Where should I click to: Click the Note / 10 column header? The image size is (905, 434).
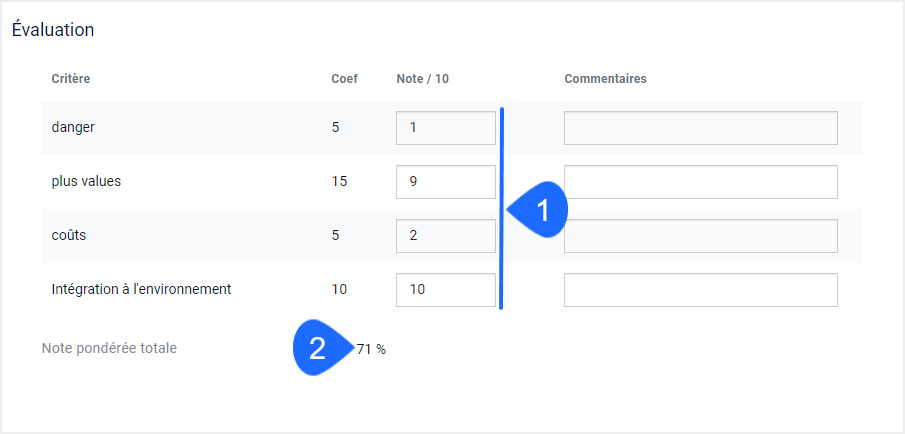coord(422,79)
